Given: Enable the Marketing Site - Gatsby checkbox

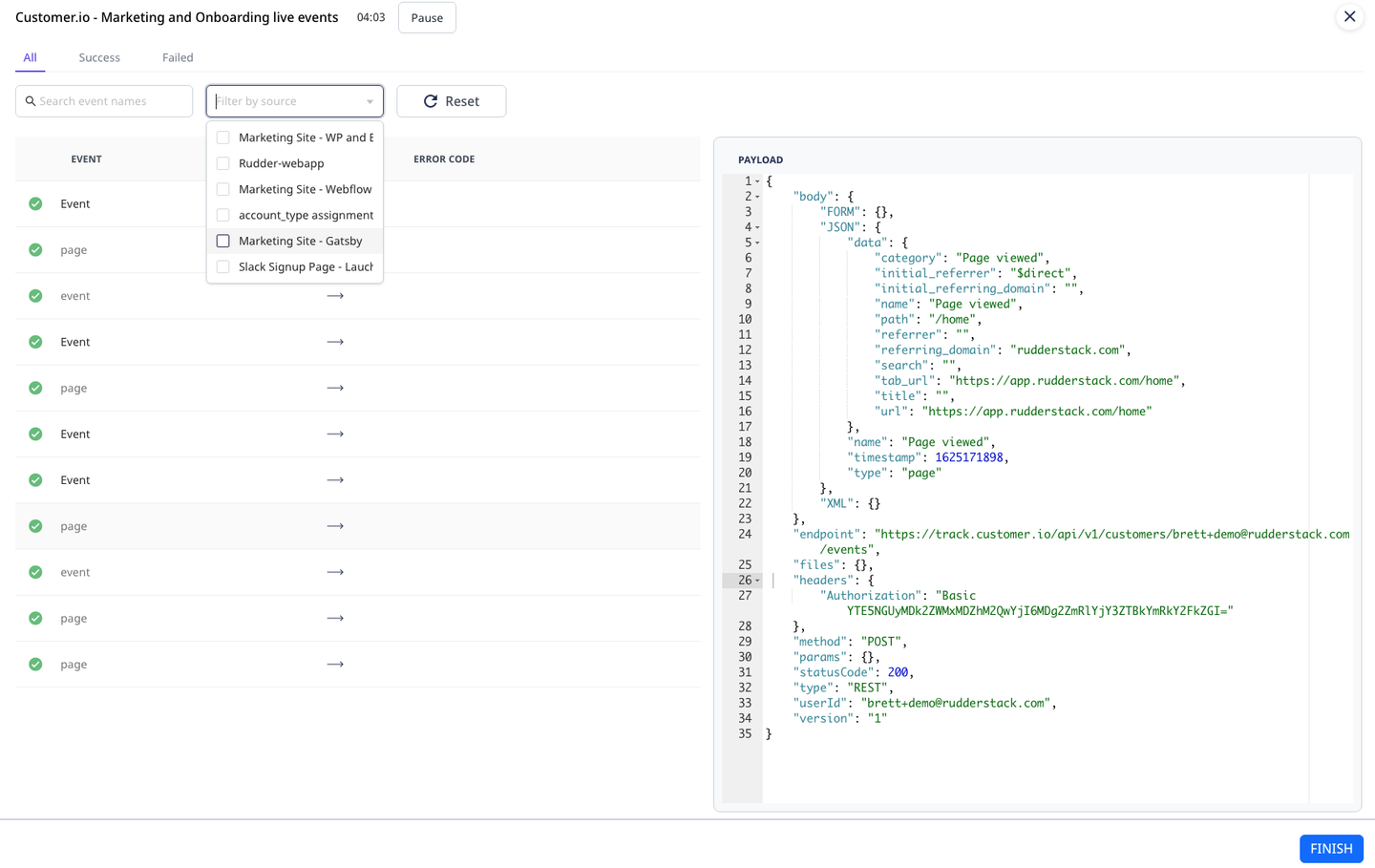Looking at the screenshot, I should [223, 241].
